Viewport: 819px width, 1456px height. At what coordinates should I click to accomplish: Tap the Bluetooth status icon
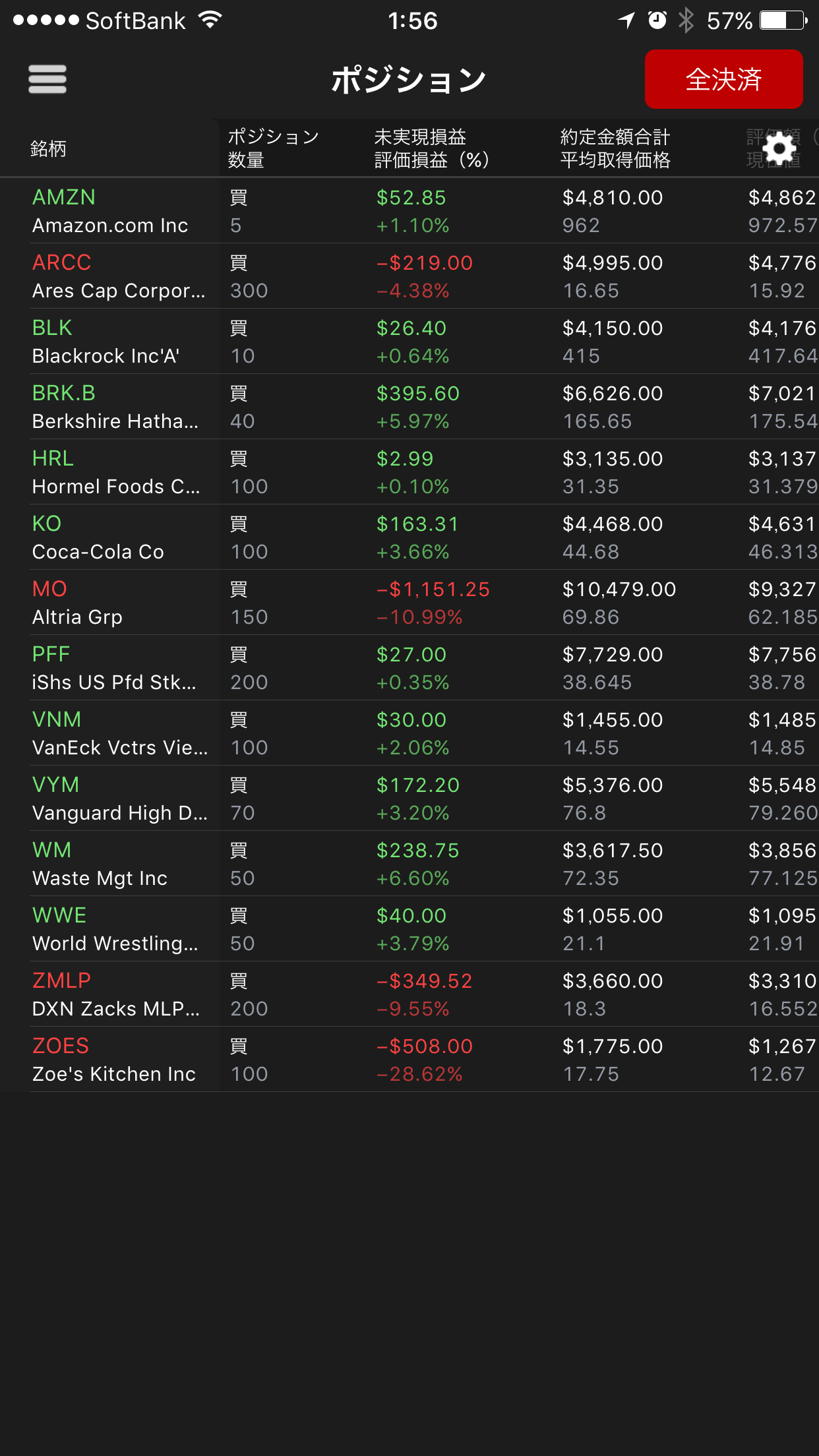click(x=686, y=20)
